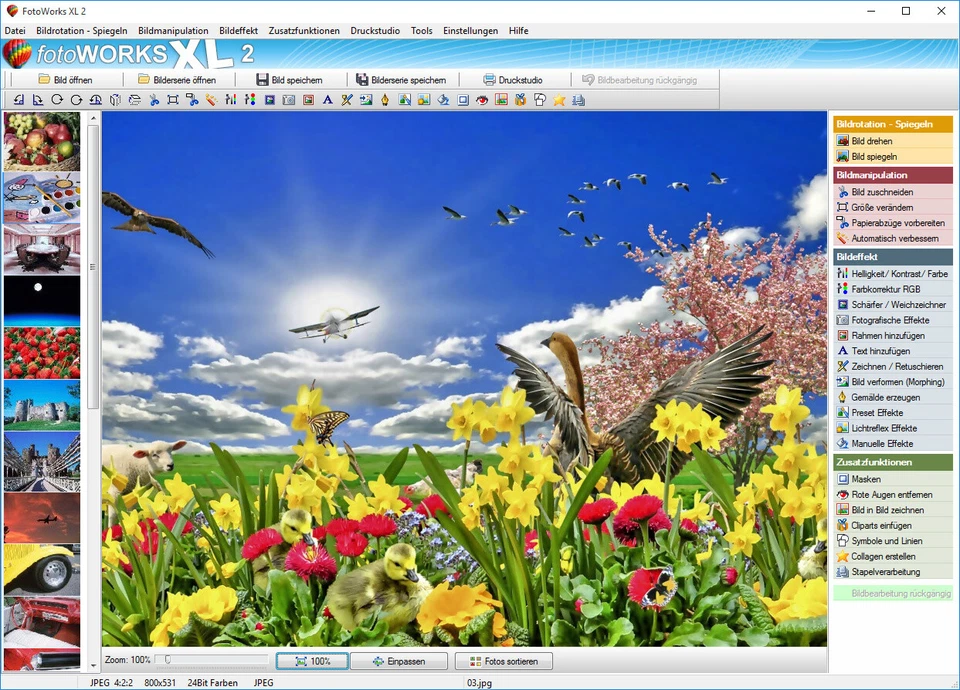Screen dimensions: 960x690
Task: Open the Einstellungen menu
Action: pyautogui.click(x=470, y=30)
